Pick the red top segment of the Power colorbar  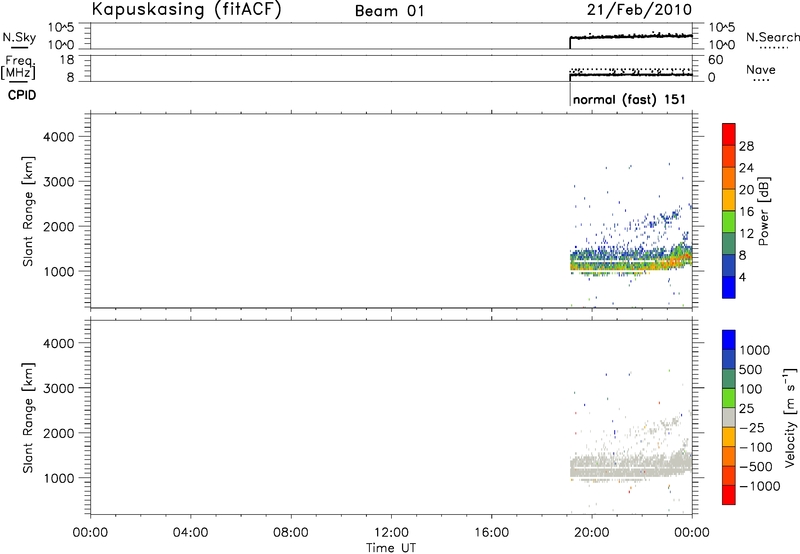tap(729, 134)
